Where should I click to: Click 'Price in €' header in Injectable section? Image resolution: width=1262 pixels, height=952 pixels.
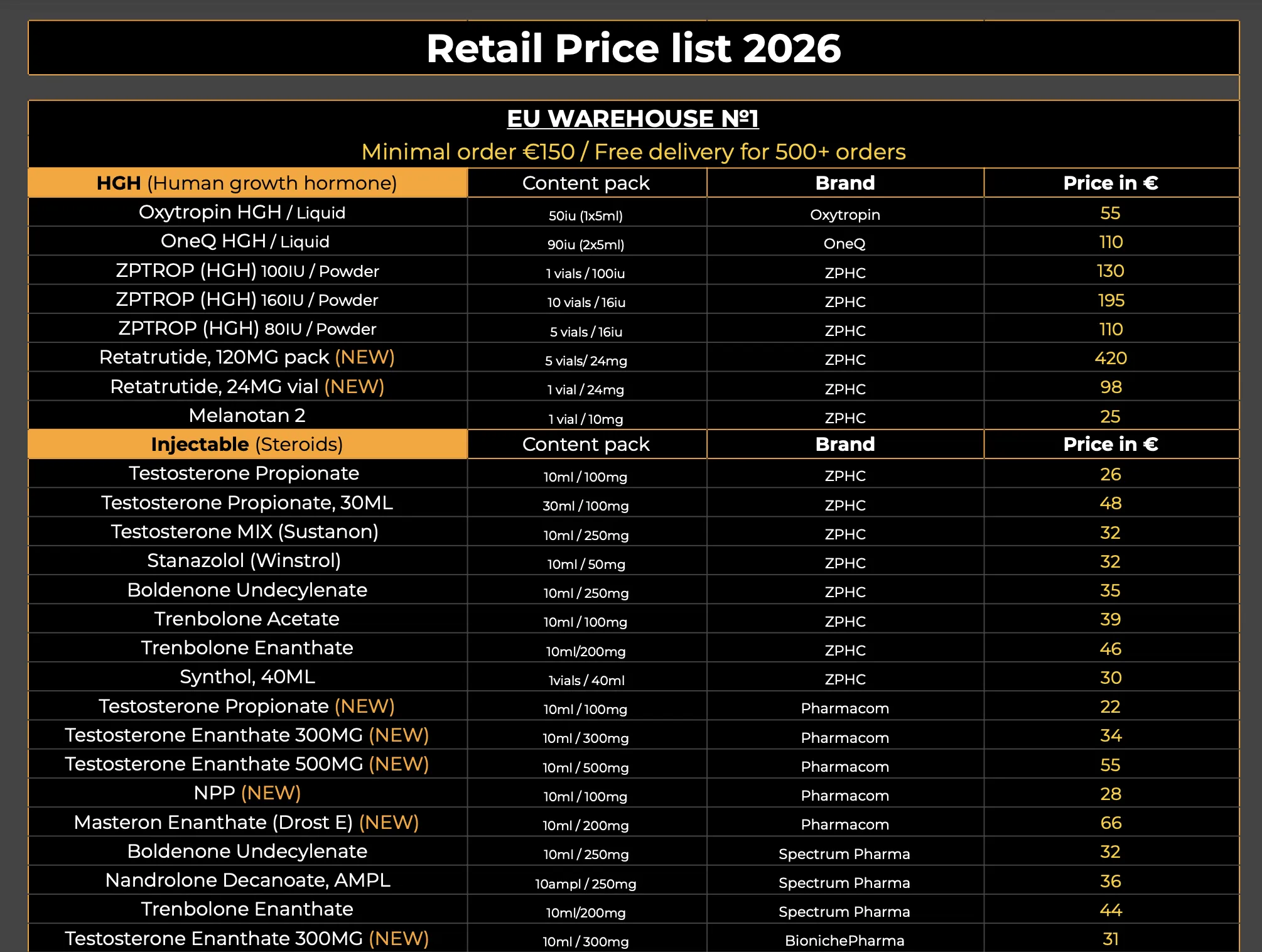pos(1111,444)
